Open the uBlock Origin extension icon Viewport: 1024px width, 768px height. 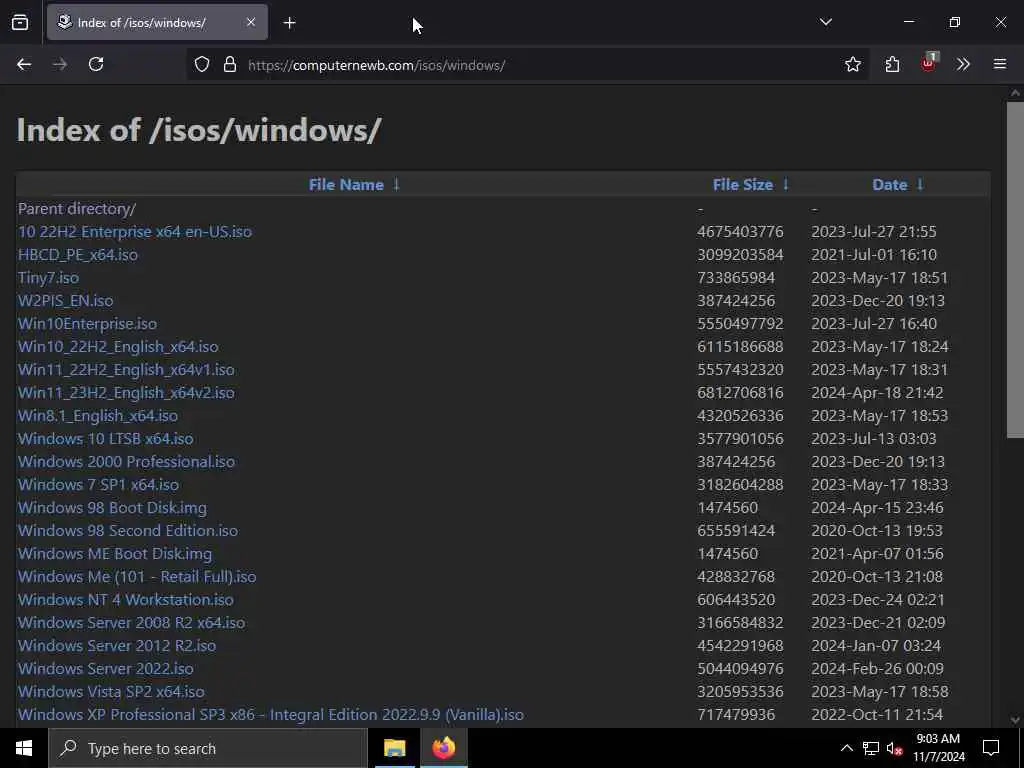coord(929,63)
